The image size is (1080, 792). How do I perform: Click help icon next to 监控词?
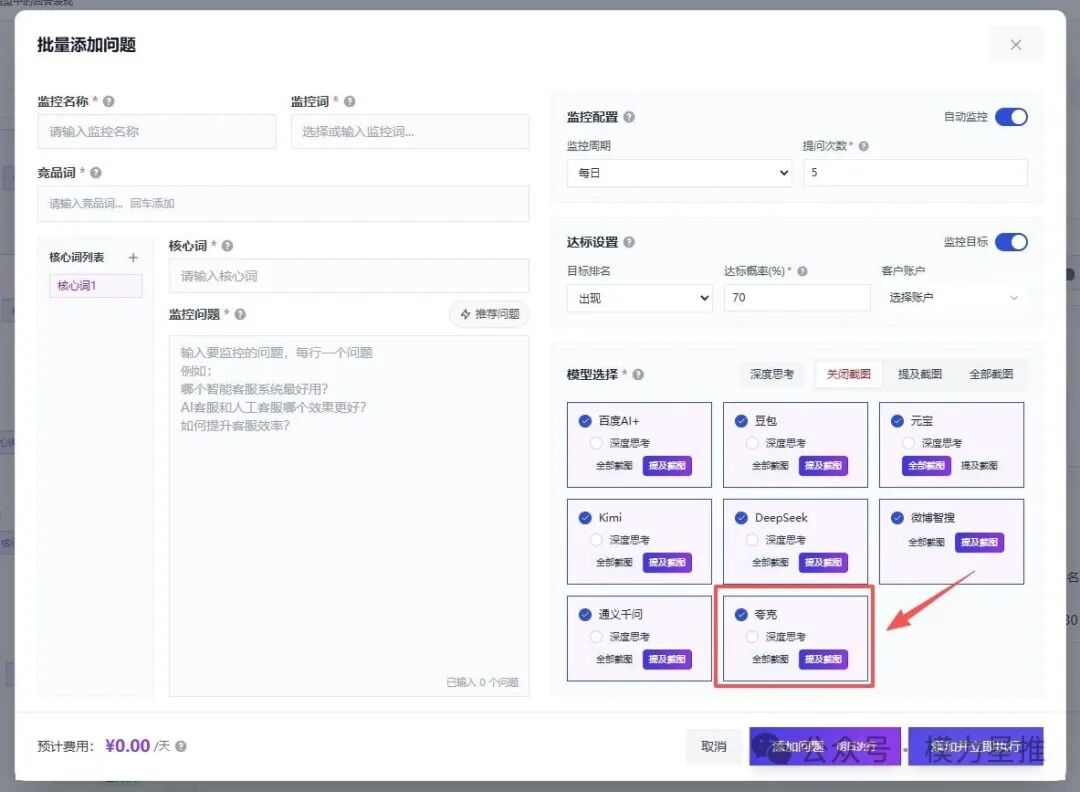pyautogui.click(x=350, y=101)
